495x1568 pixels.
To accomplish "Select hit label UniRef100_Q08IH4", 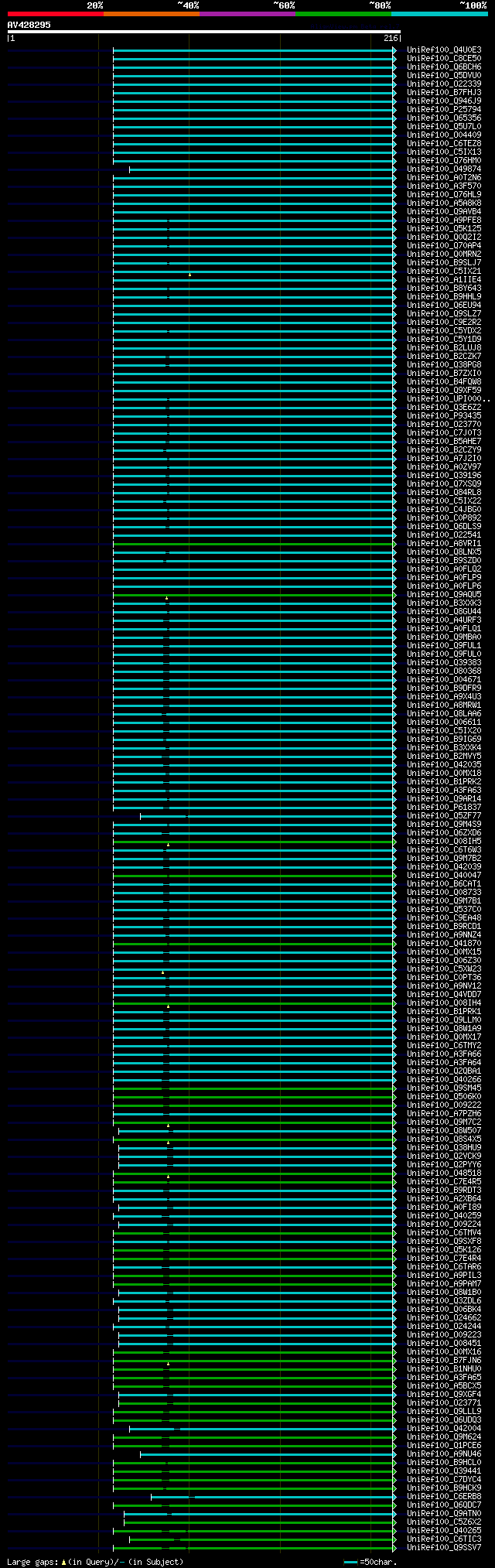I will (444, 1003).
